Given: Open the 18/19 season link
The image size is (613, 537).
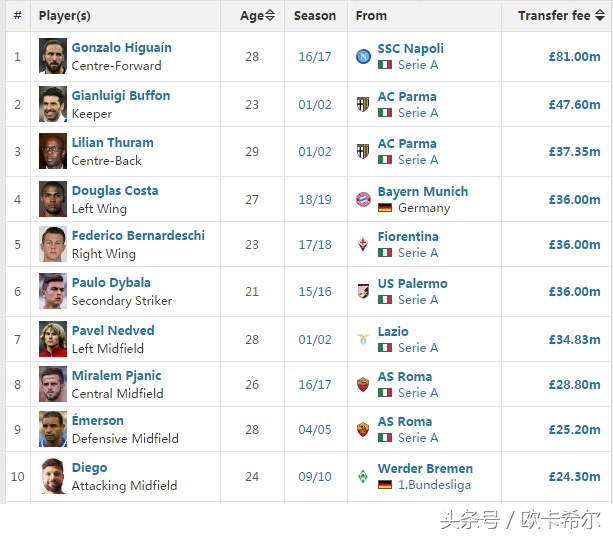Looking at the screenshot, I should click(315, 199).
